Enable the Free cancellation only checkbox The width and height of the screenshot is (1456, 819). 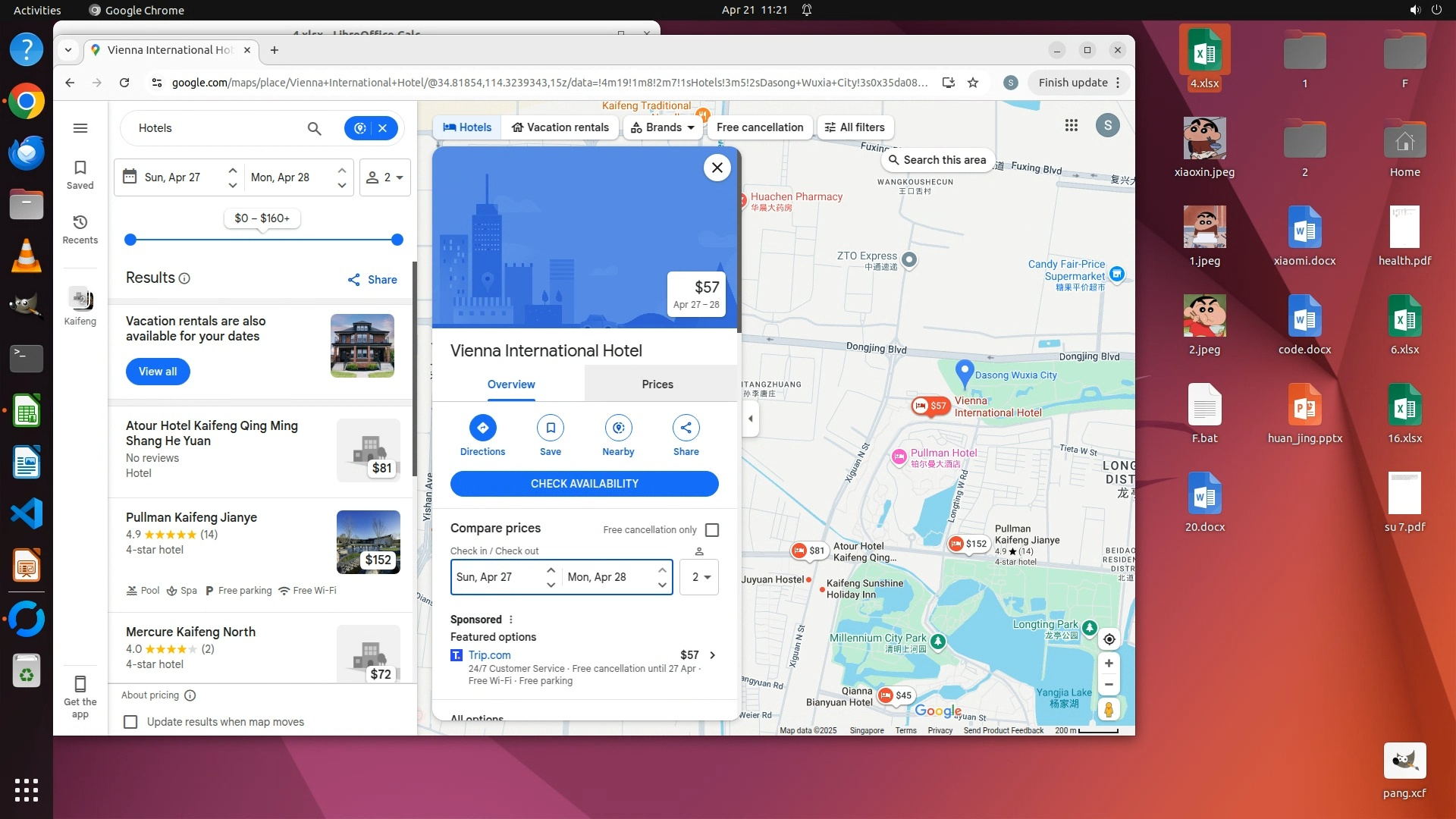711,530
